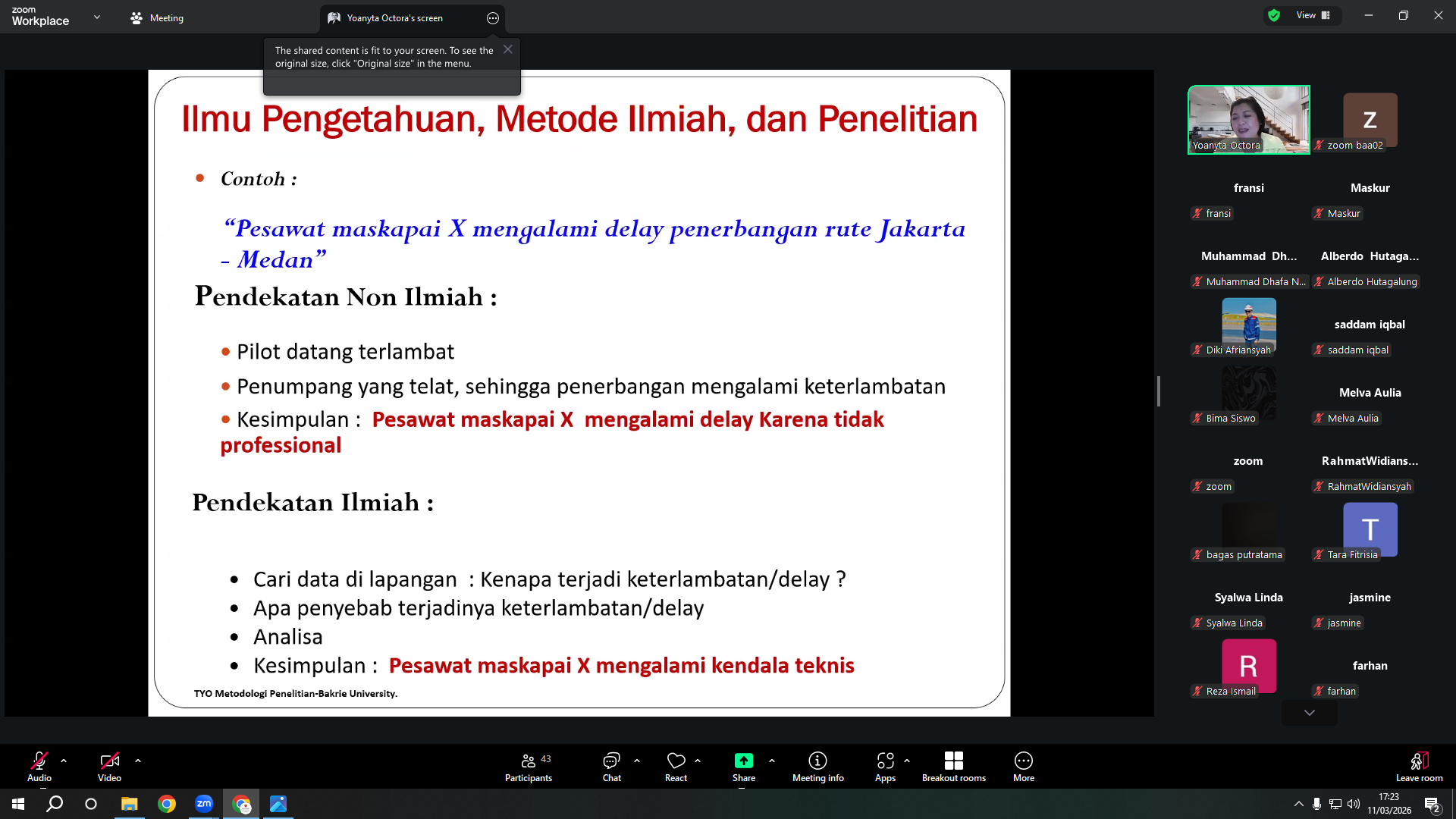The width and height of the screenshot is (1456, 819).
Task: Select zoom baa02 participant tile
Action: pos(1370,120)
